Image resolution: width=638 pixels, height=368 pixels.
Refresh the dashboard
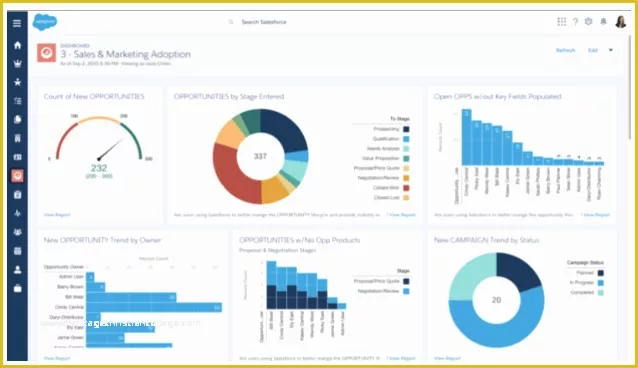[x=566, y=50]
